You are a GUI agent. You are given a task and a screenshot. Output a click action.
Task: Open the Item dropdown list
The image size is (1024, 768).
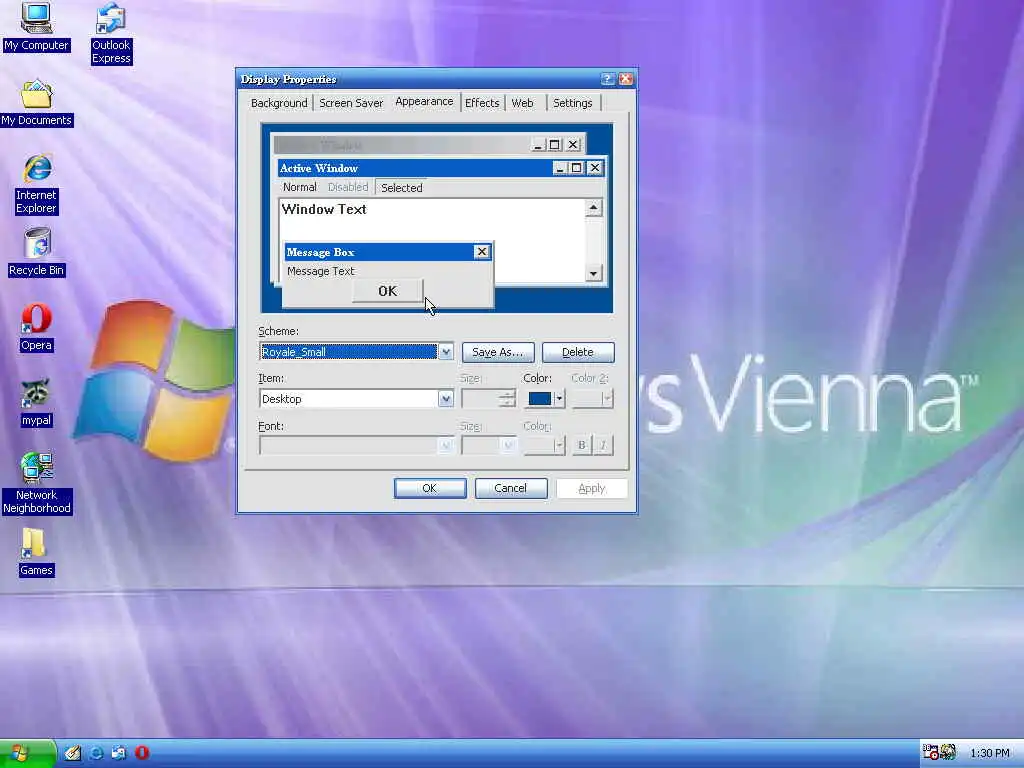point(445,399)
